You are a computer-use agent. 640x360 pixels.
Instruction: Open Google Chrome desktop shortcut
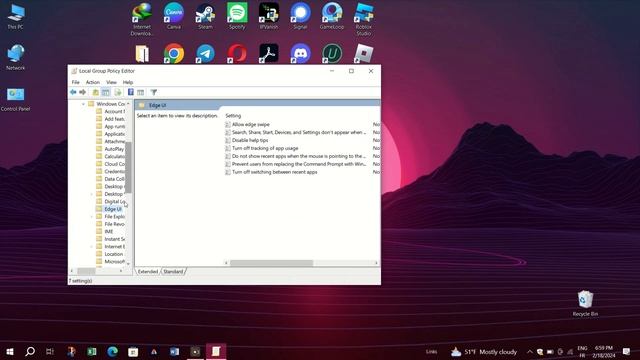[174, 53]
